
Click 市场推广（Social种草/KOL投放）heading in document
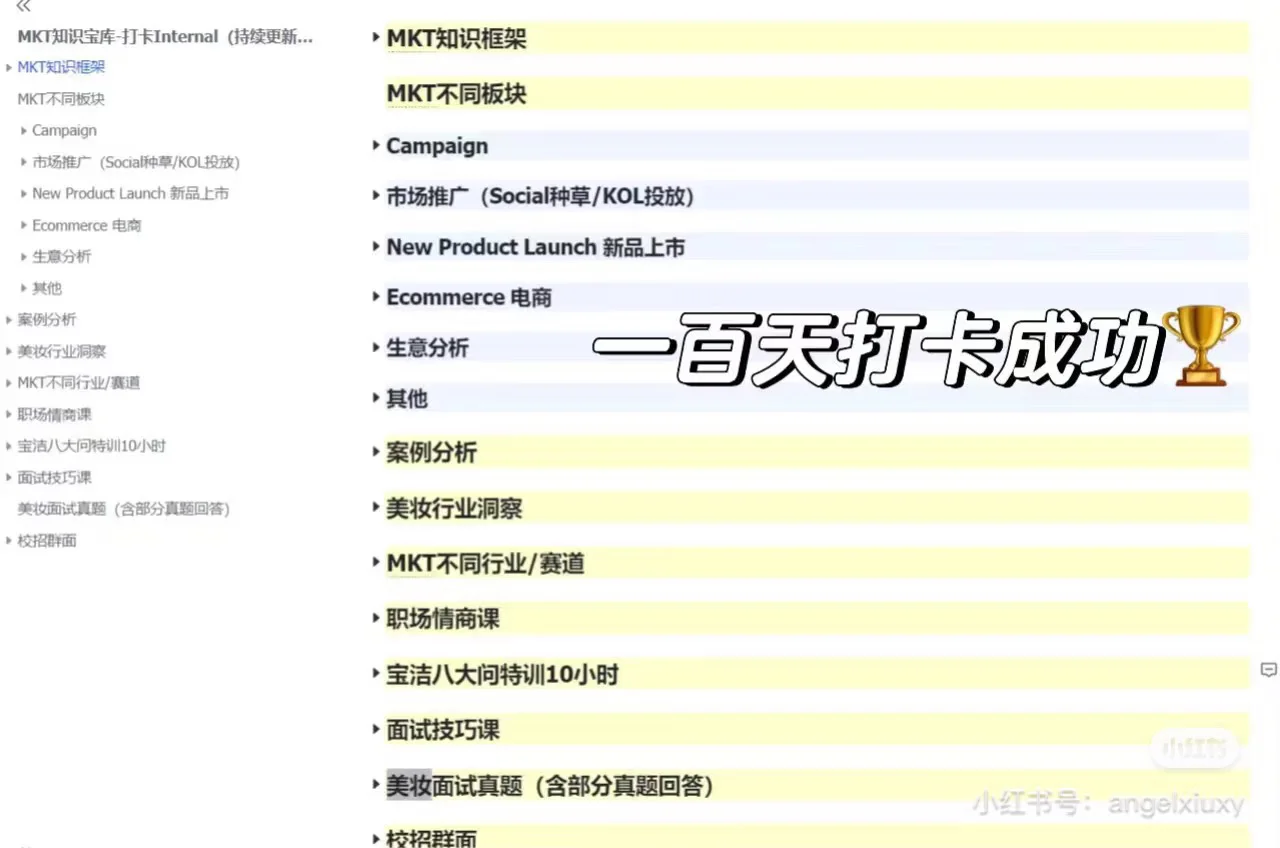click(540, 196)
